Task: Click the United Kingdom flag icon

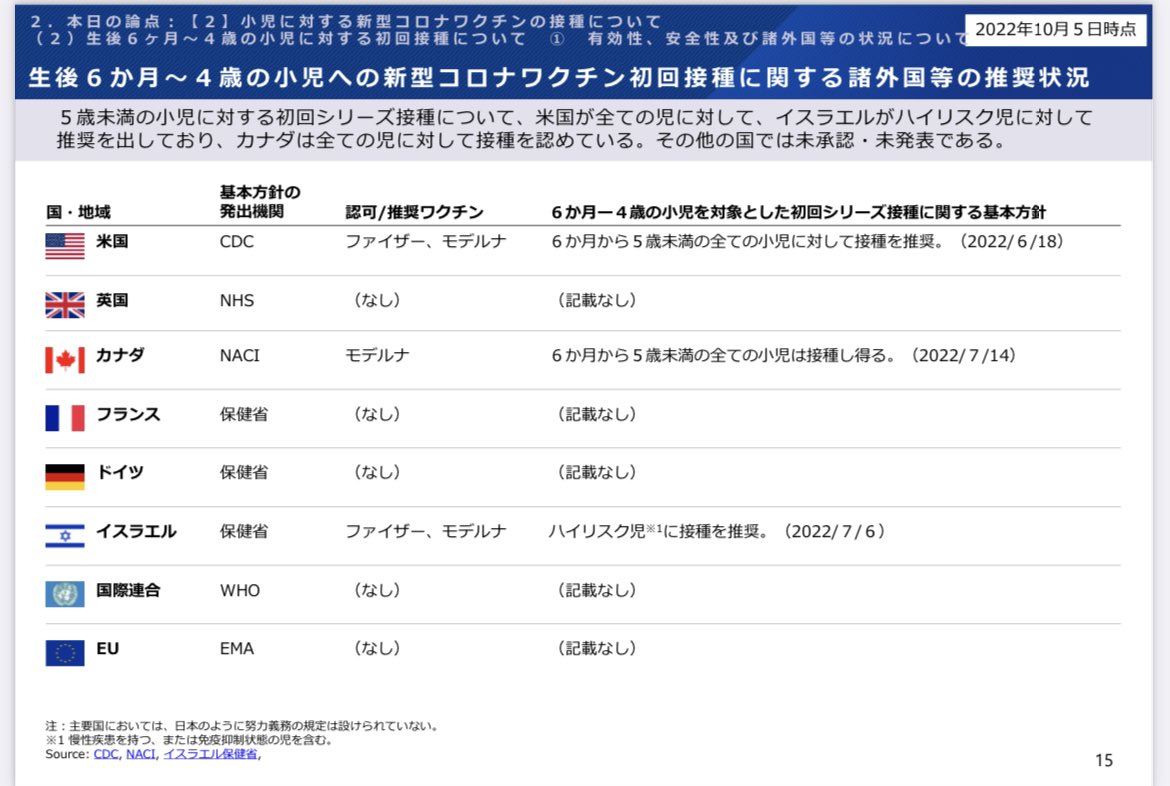Action: point(65,305)
